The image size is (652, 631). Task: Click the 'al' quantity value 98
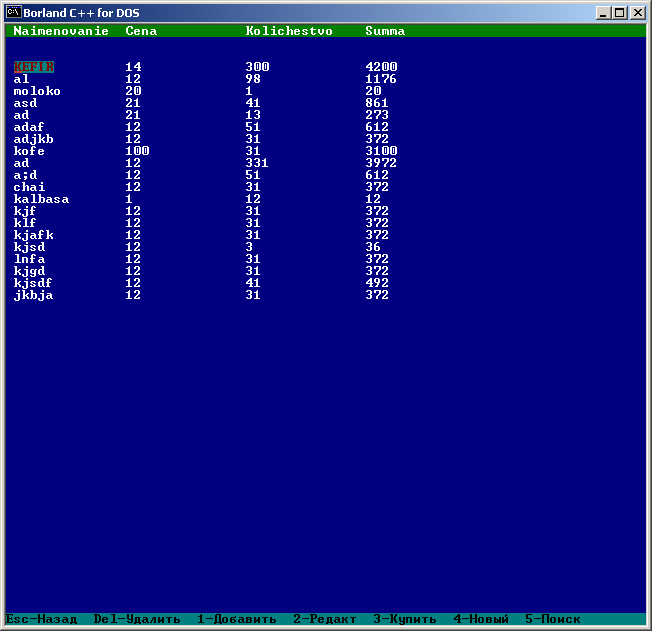pos(253,79)
